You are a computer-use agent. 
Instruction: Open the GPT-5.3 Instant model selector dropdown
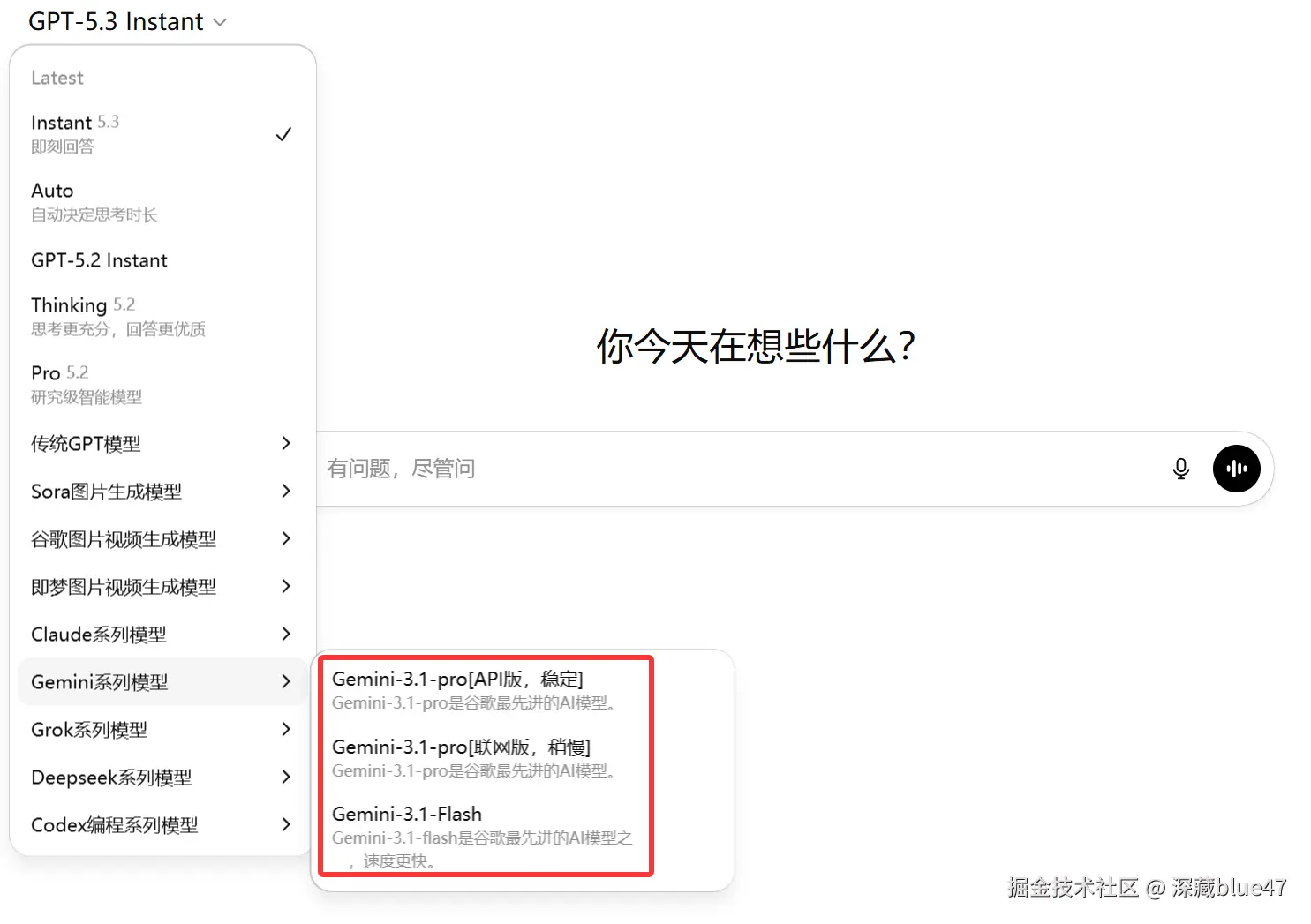tap(127, 21)
